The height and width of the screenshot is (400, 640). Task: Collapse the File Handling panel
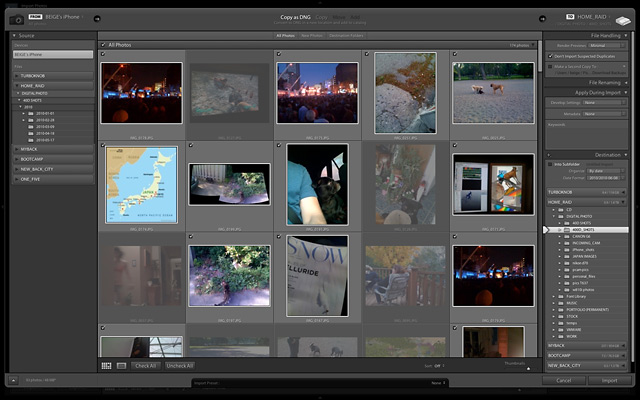click(625, 36)
